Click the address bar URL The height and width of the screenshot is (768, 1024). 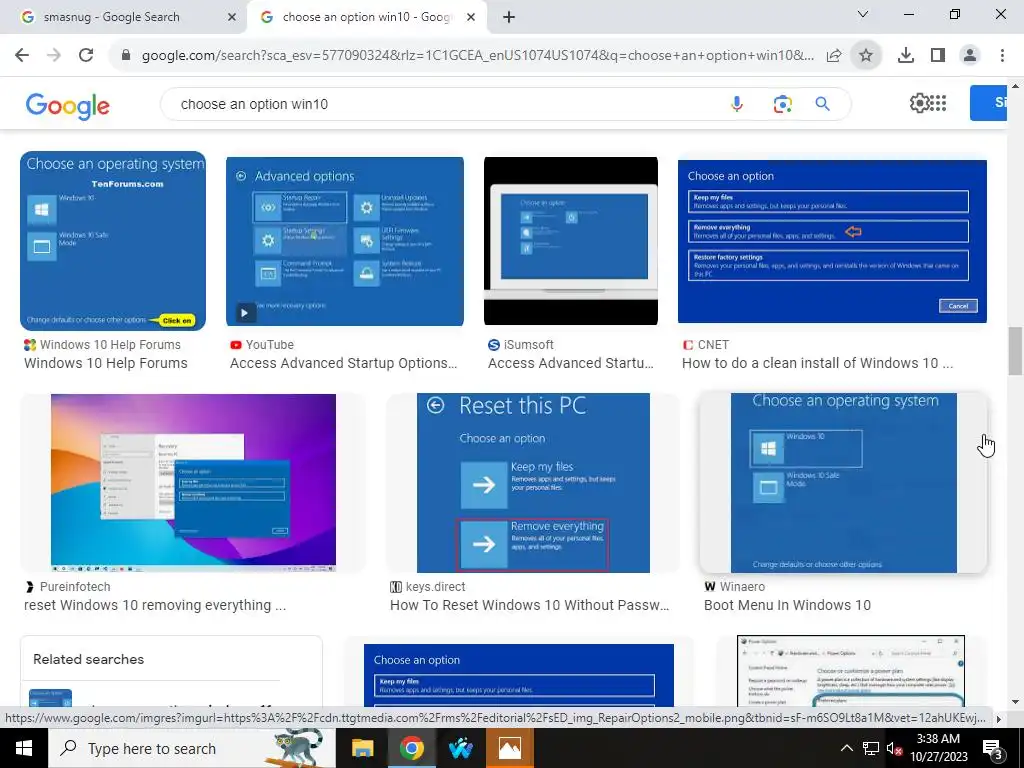pyautogui.click(x=477, y=56)
